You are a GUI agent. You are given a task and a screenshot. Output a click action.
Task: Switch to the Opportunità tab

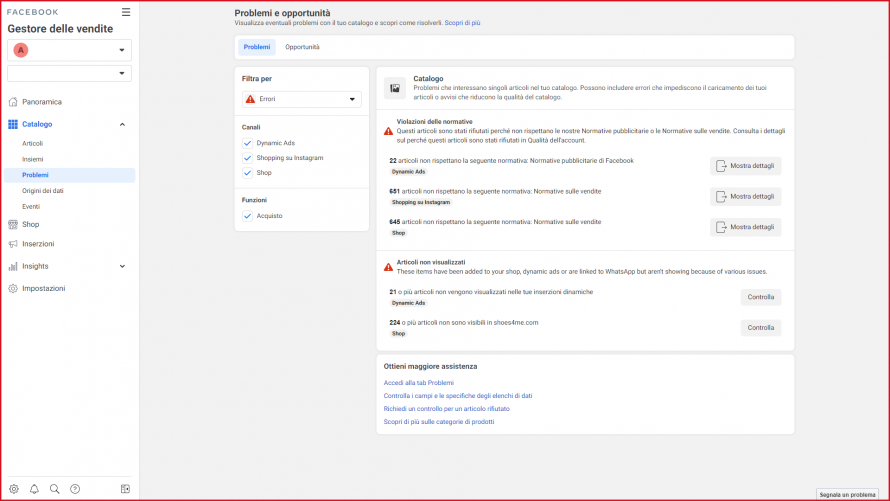point(302,47)
